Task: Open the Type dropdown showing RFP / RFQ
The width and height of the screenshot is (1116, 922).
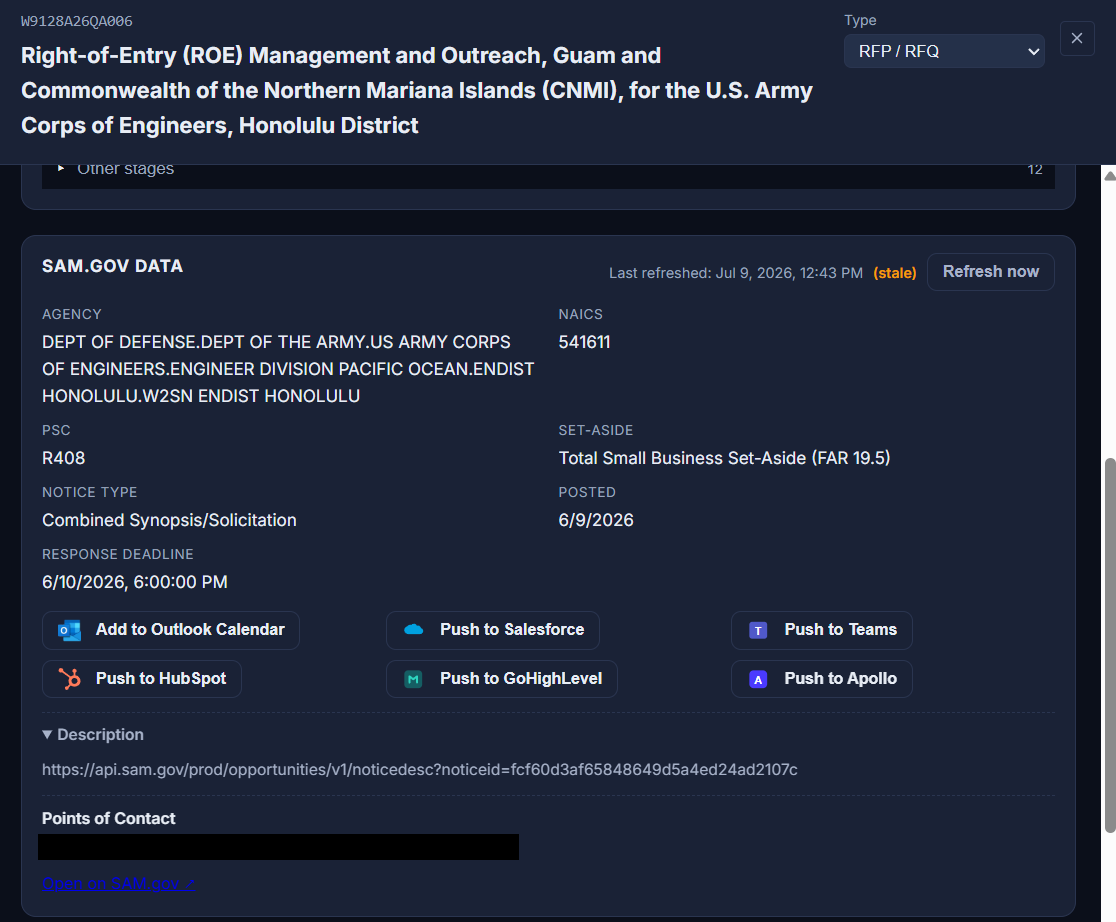Action: pos(944,51)
